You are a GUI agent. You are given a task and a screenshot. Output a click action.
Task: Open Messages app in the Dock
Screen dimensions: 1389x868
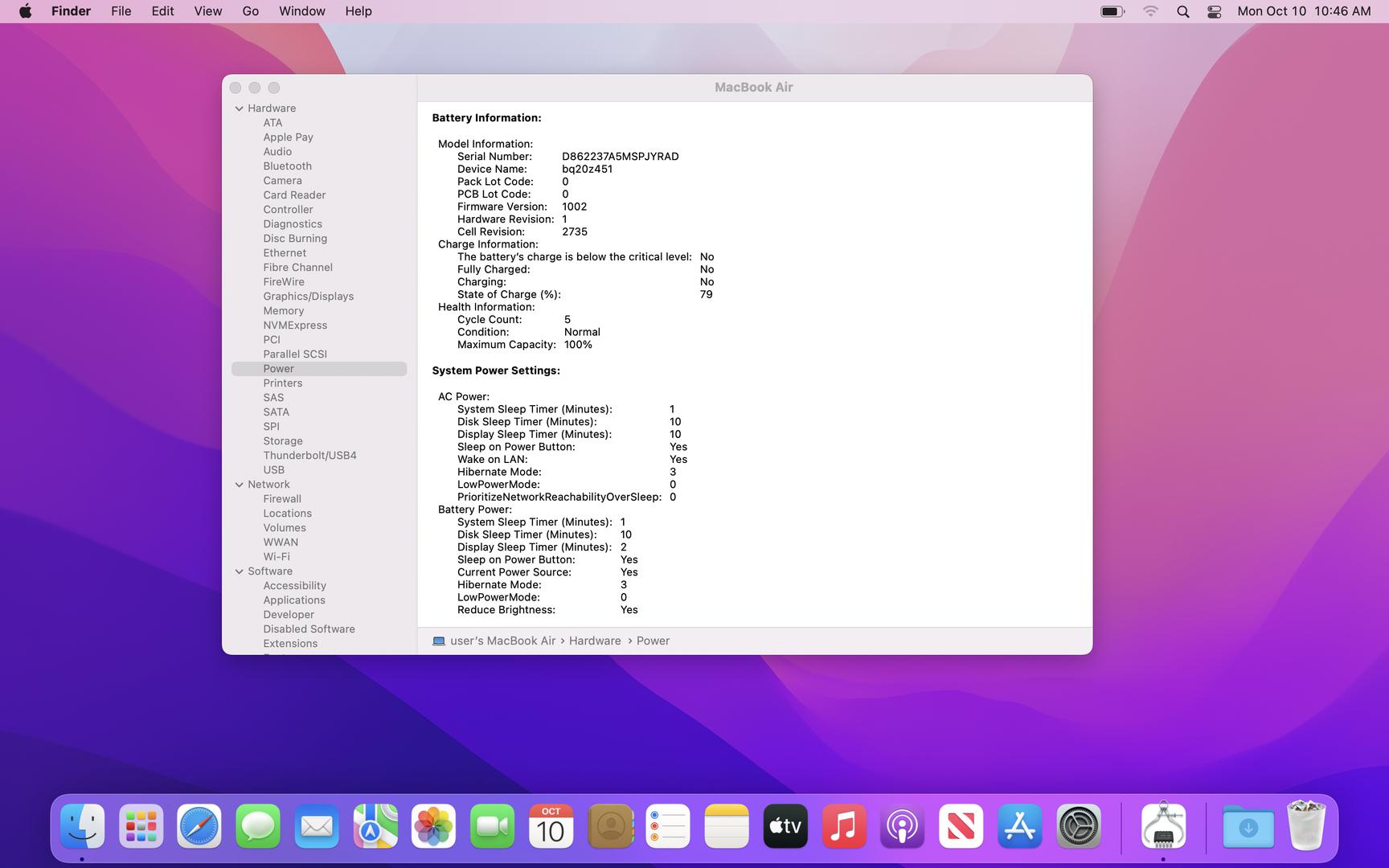(258, 825)
